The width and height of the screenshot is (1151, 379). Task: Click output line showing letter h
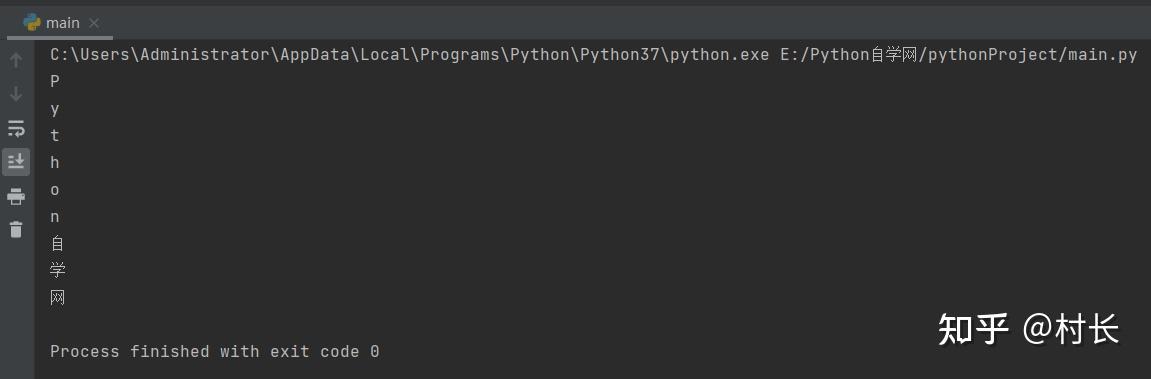click(x=54, y=163)
